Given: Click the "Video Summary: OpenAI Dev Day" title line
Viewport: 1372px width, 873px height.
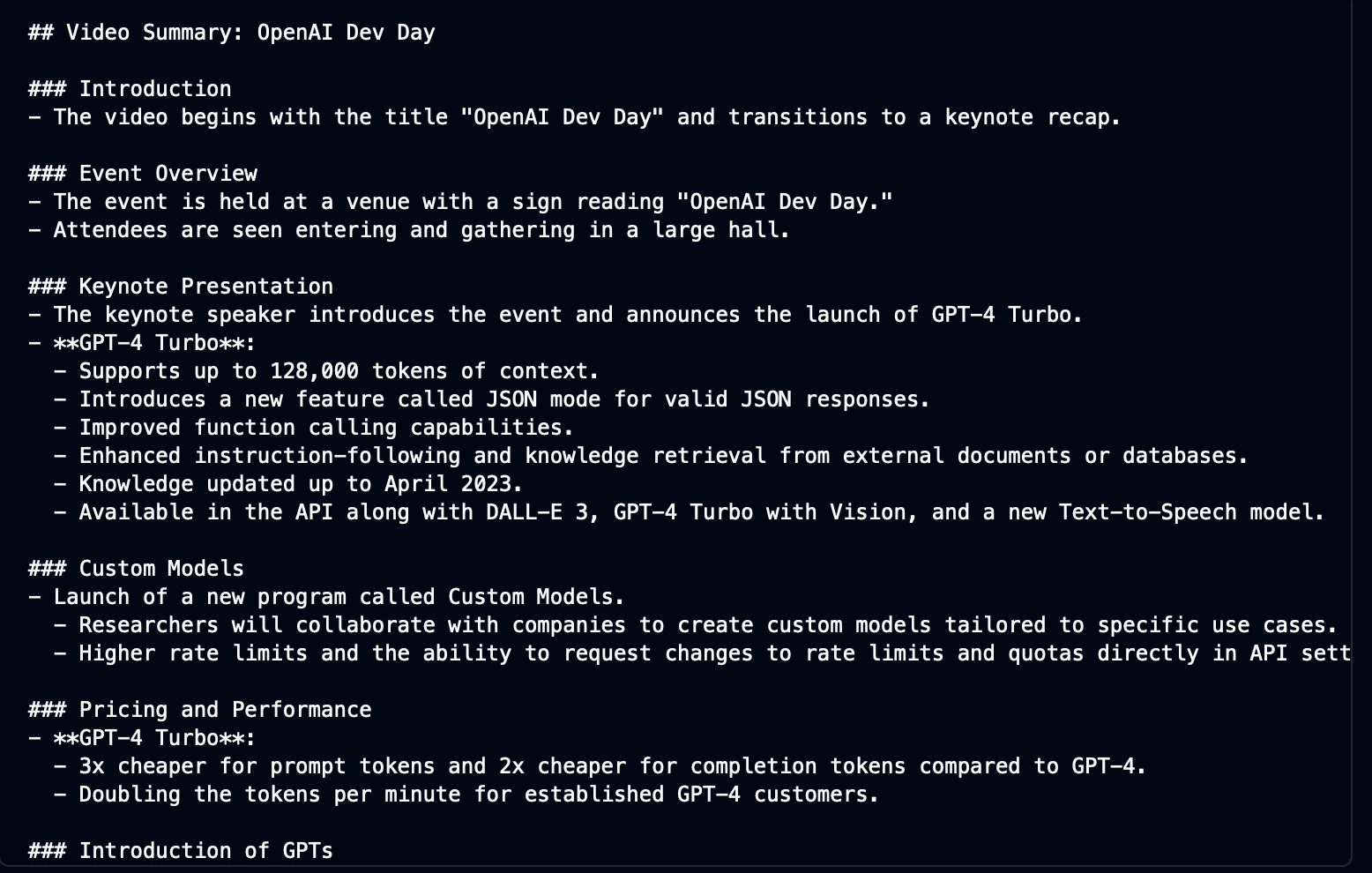Looking at the screenshot, I should [x=232, y=33].
